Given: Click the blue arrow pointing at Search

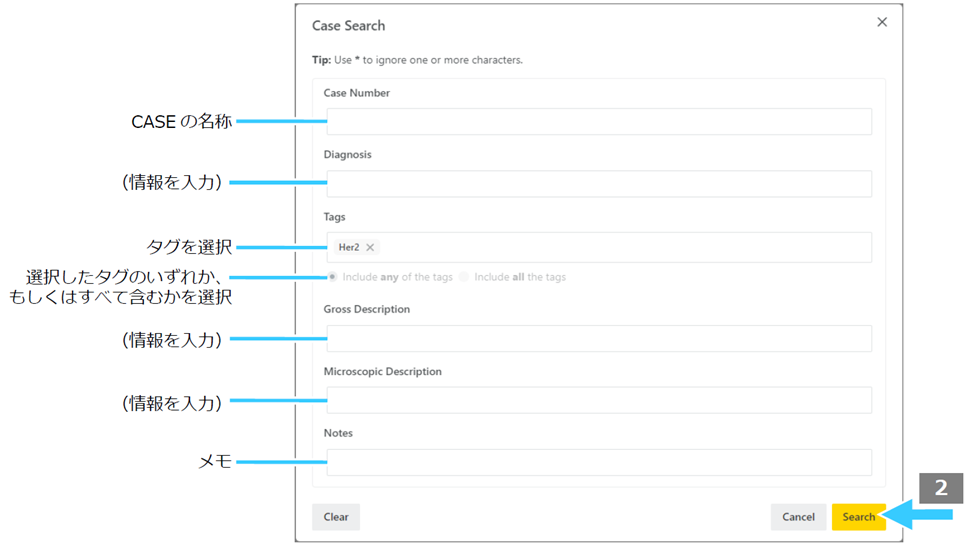Looking at the screenshot, I should pyautogui.click(x=917, y=515).
